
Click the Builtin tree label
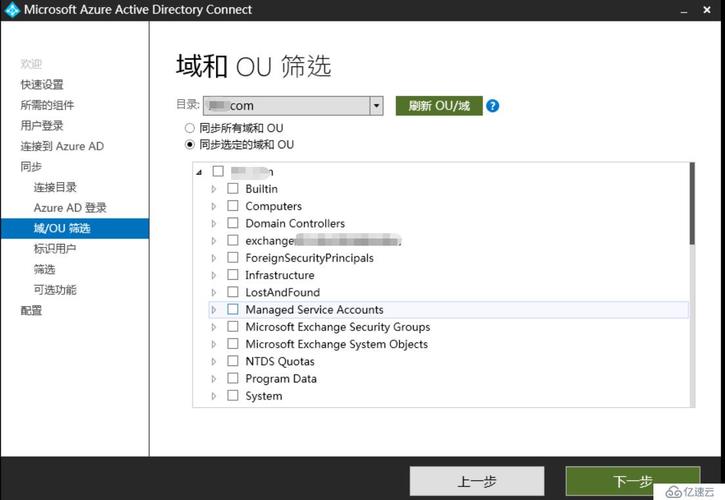point(262,189)
